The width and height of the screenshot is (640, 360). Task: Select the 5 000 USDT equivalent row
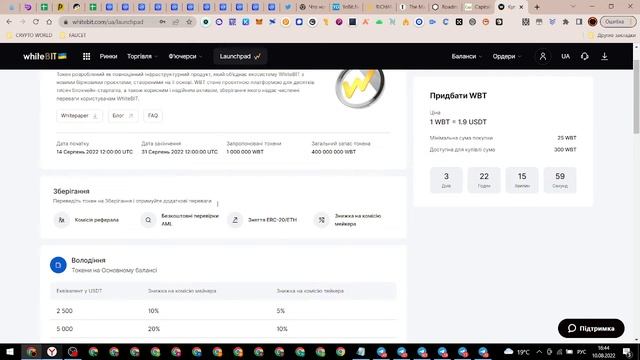point(223,329)
